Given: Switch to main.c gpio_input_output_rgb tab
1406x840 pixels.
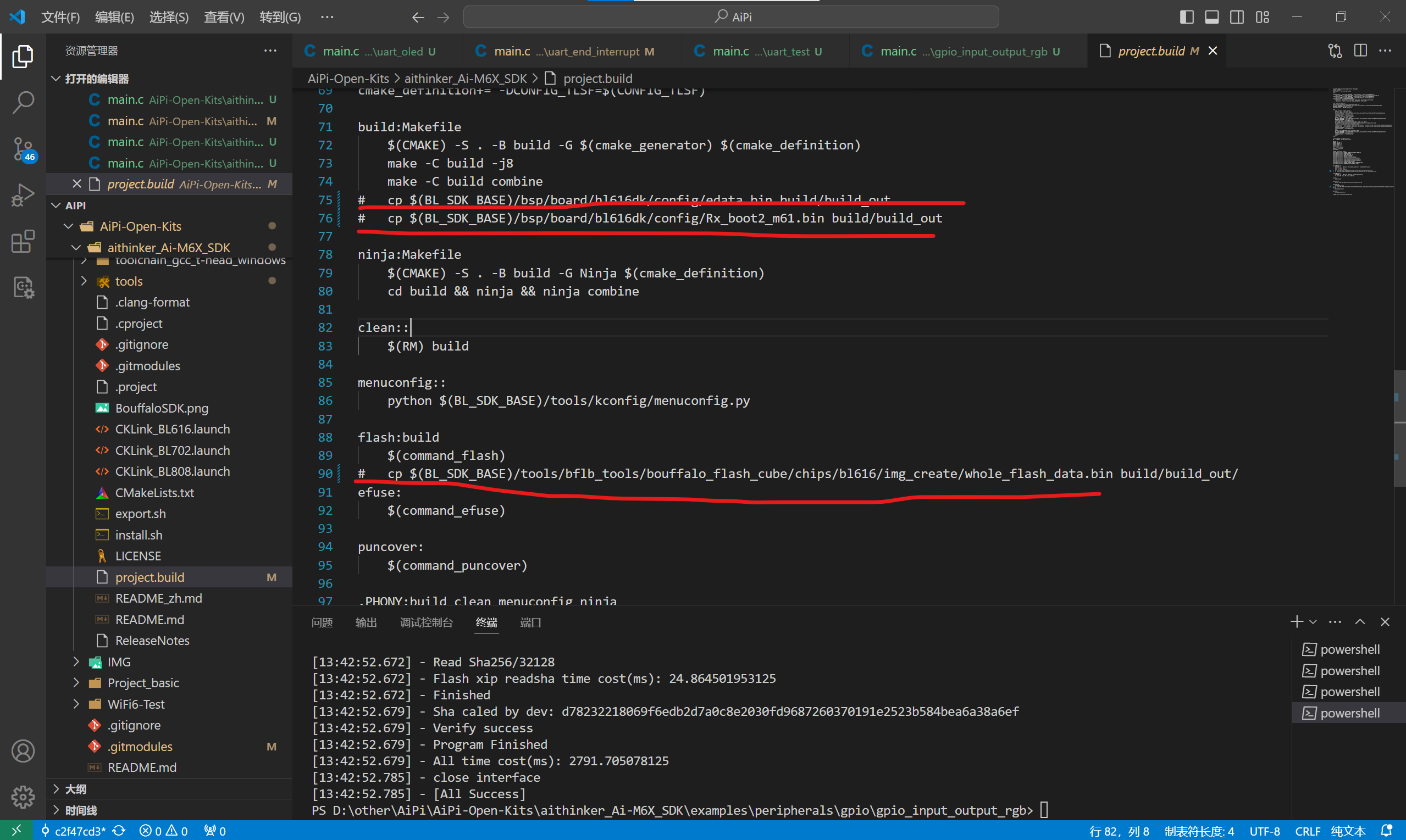Looking at the screenshot, I should coord(969,51).
